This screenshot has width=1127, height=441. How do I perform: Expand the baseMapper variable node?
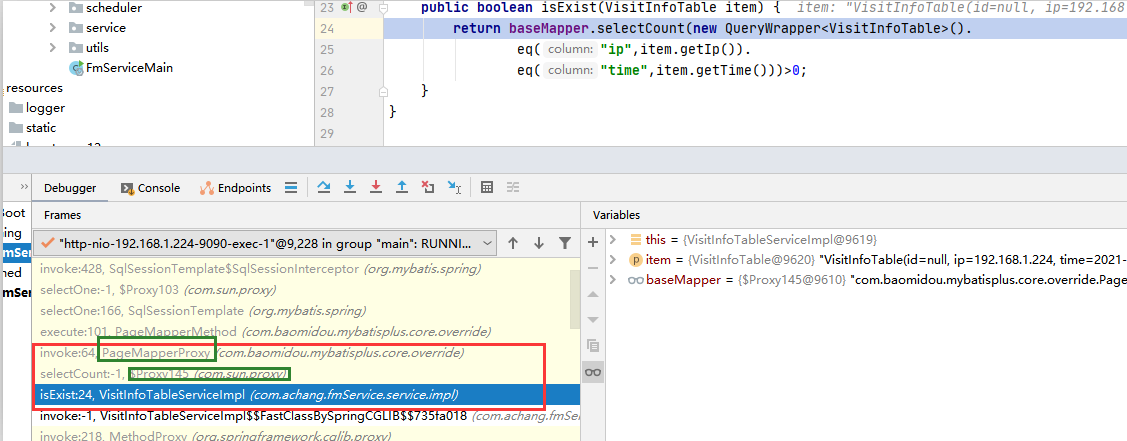coord(613,279)
